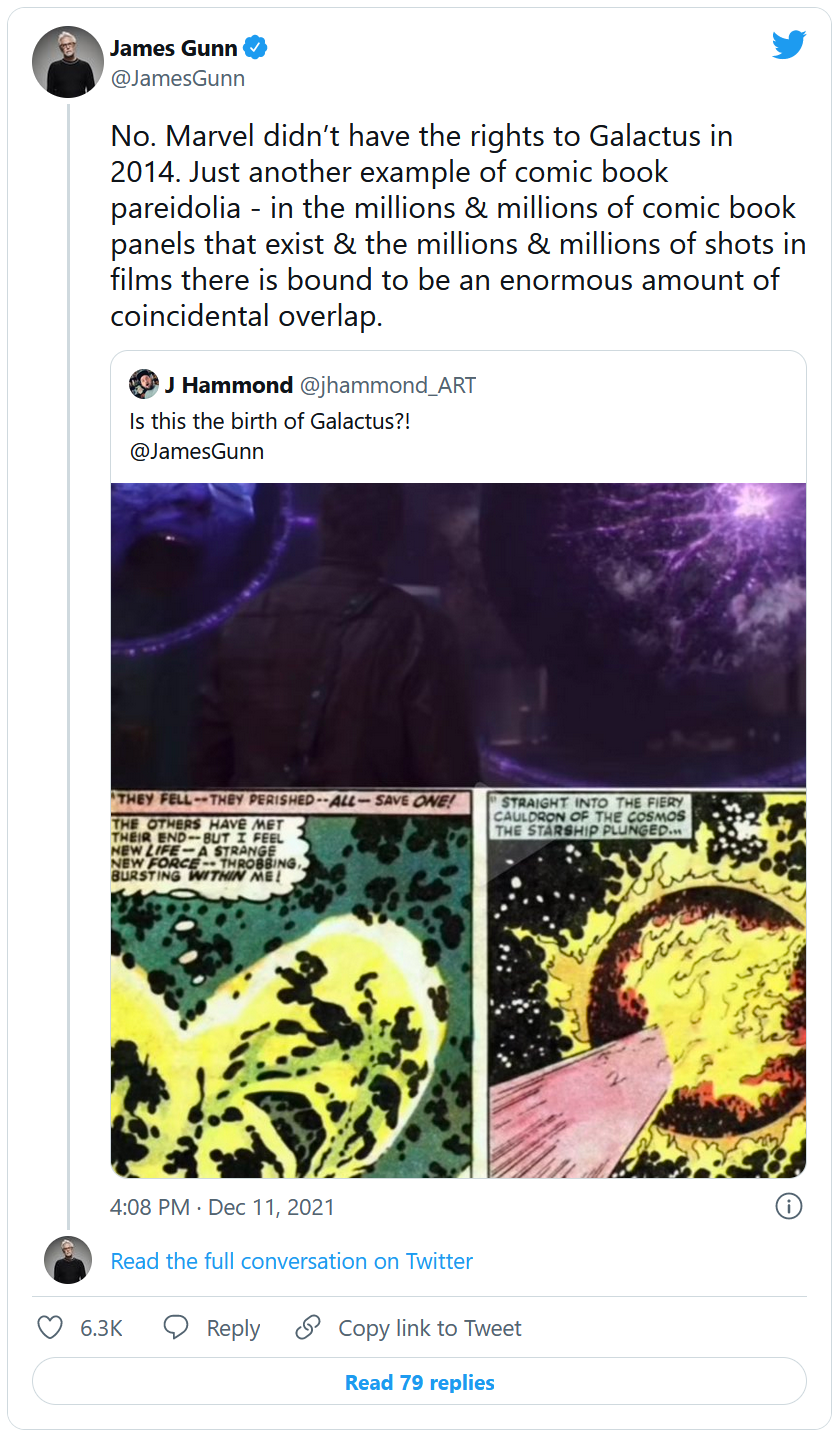This screenshot has height=1437, width=839.
Task: Click the J Hammond quoted author name
Action: coord(229,385)
